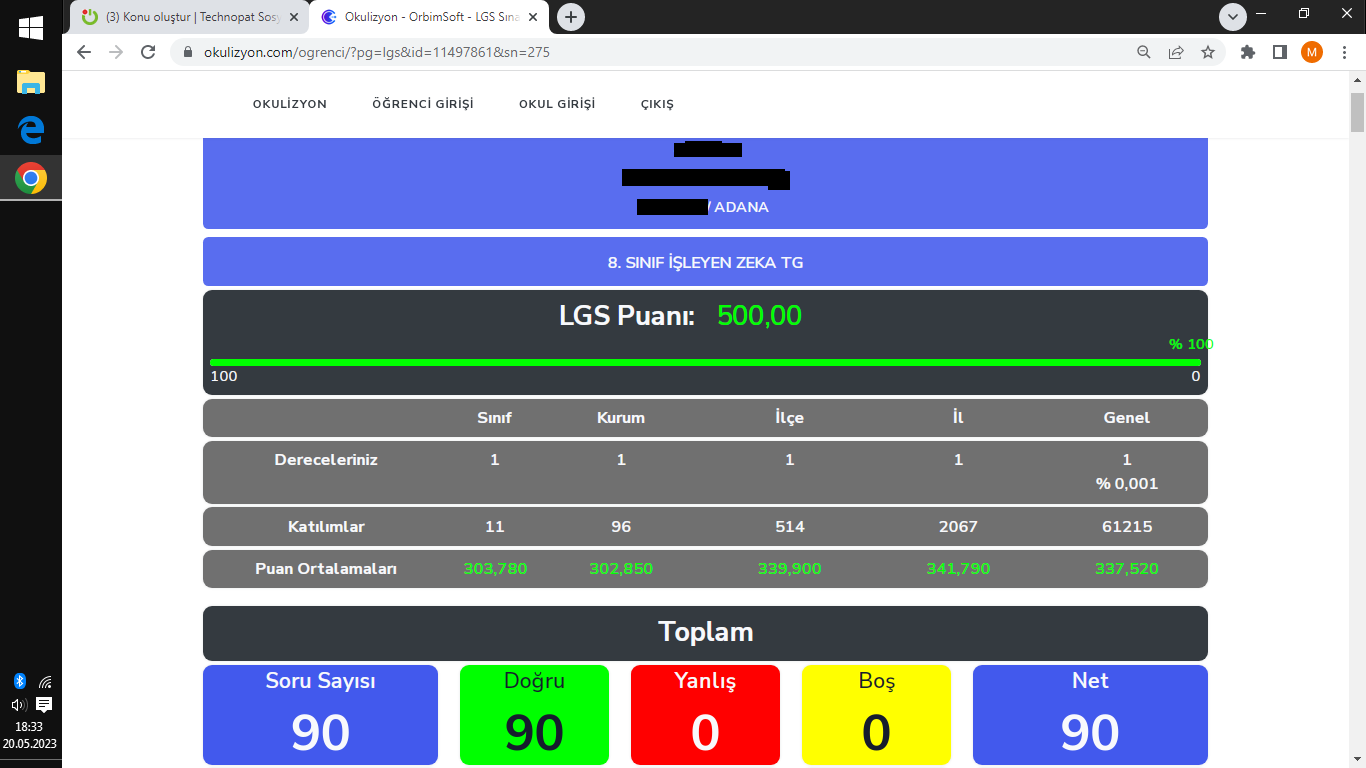
Task: Click the green Doğru card
Action: pos(534,715)
